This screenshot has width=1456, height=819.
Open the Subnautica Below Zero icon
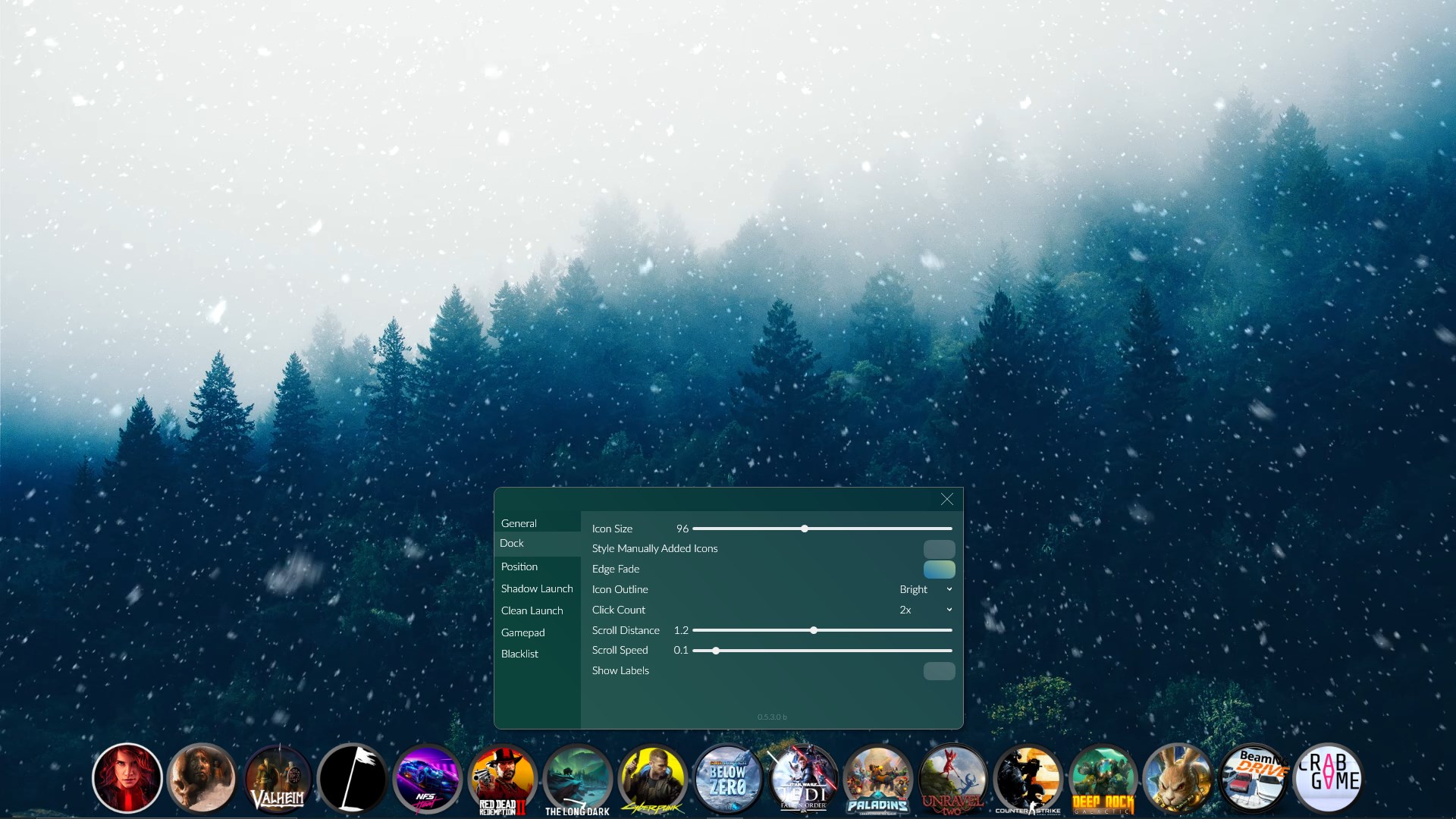click(728, 779)
